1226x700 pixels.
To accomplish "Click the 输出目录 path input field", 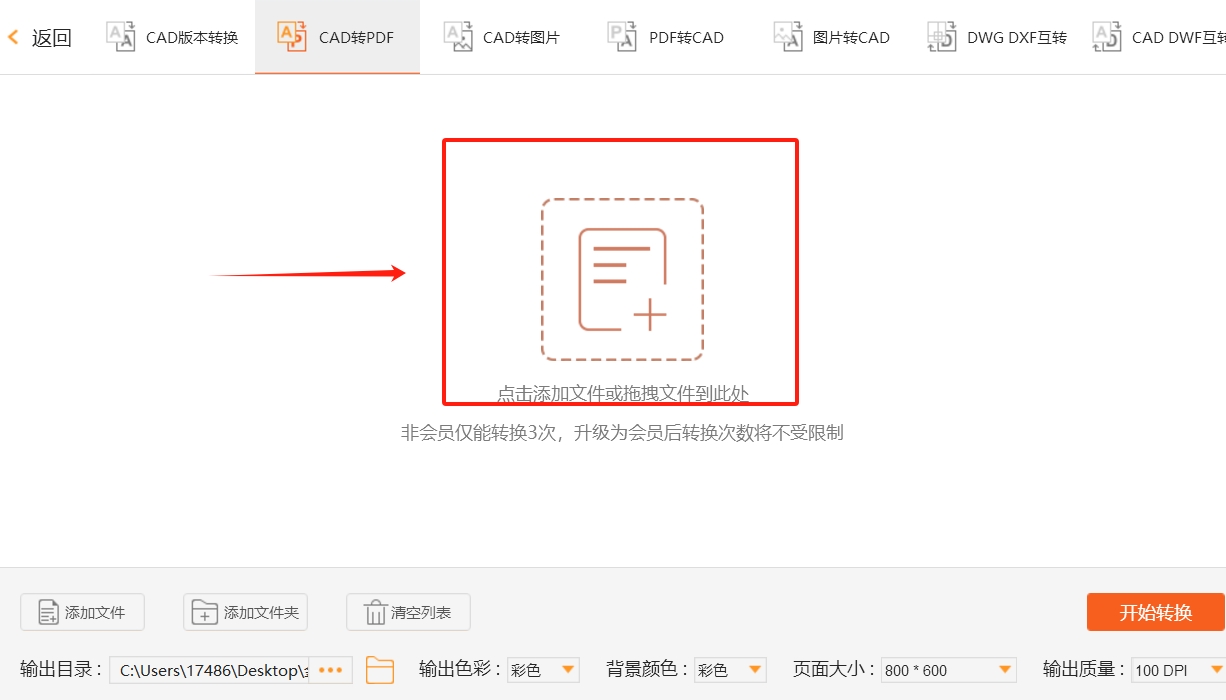I will click(x=209, y=670).
